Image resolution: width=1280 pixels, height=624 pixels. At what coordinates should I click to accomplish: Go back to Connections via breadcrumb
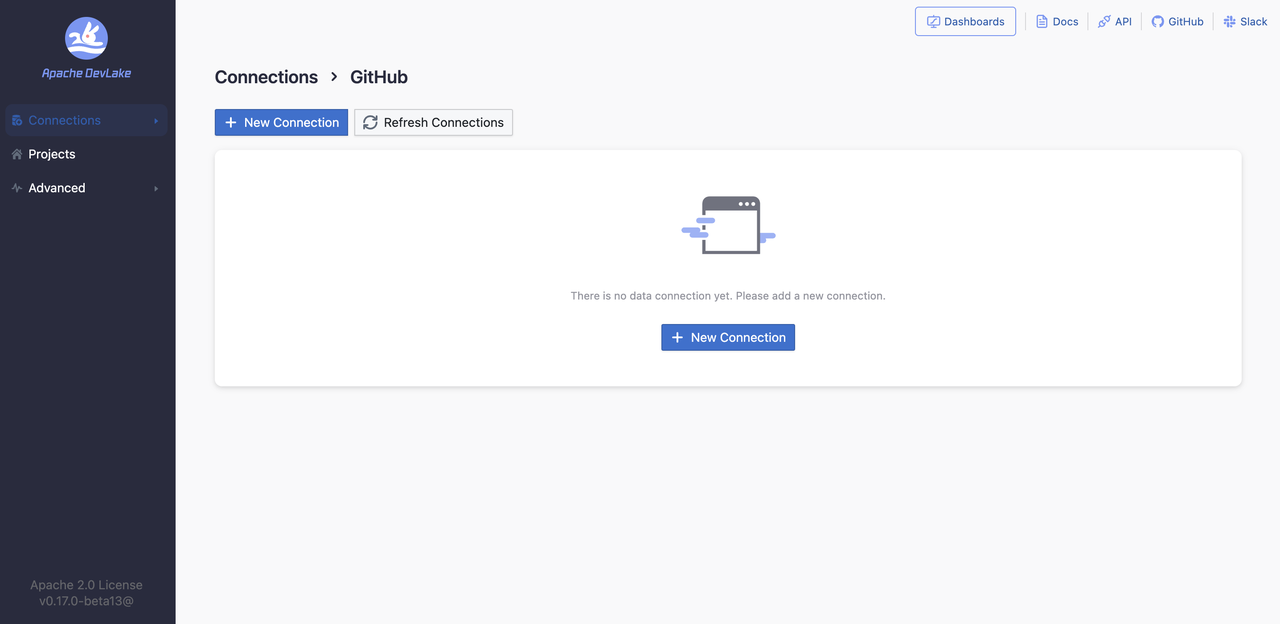[x=266, y=77]
